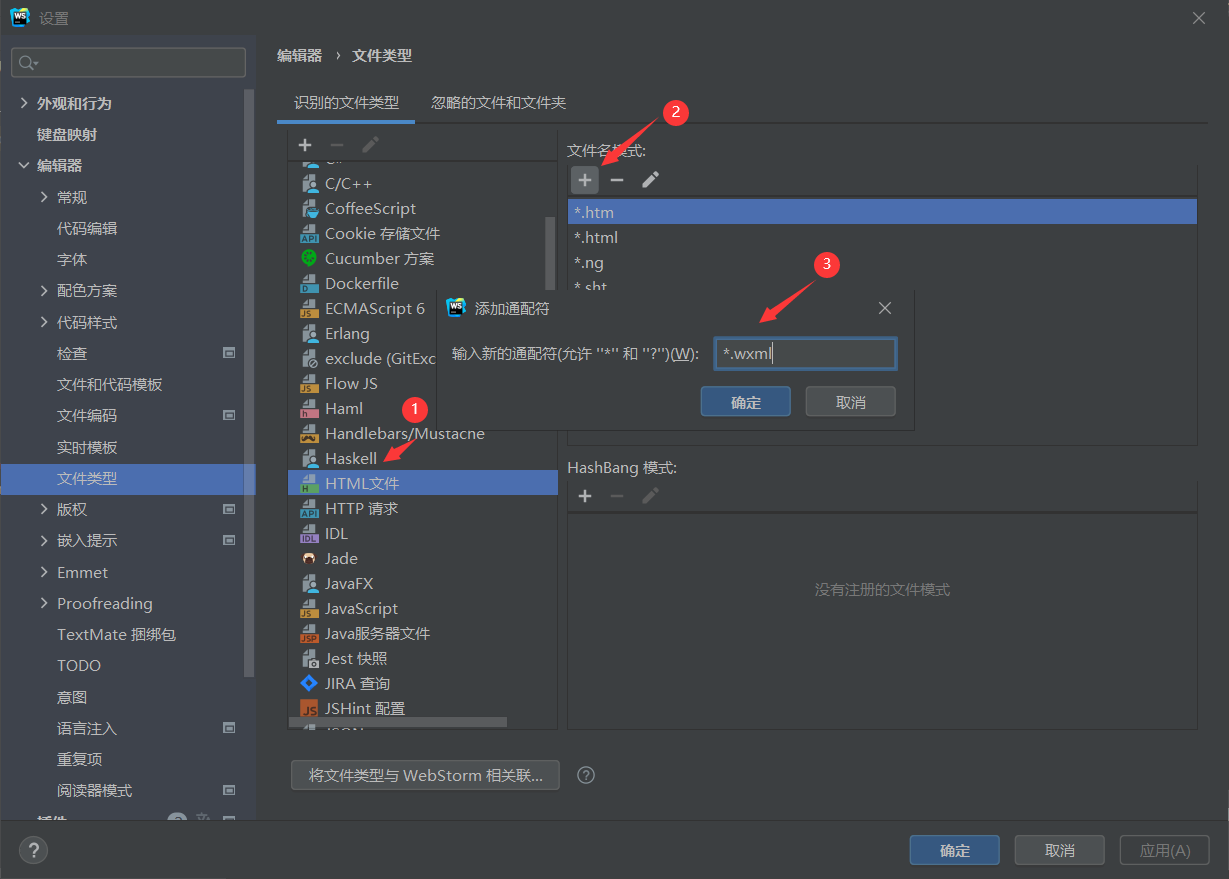Select the *.ng pattern row

[882, 262]
